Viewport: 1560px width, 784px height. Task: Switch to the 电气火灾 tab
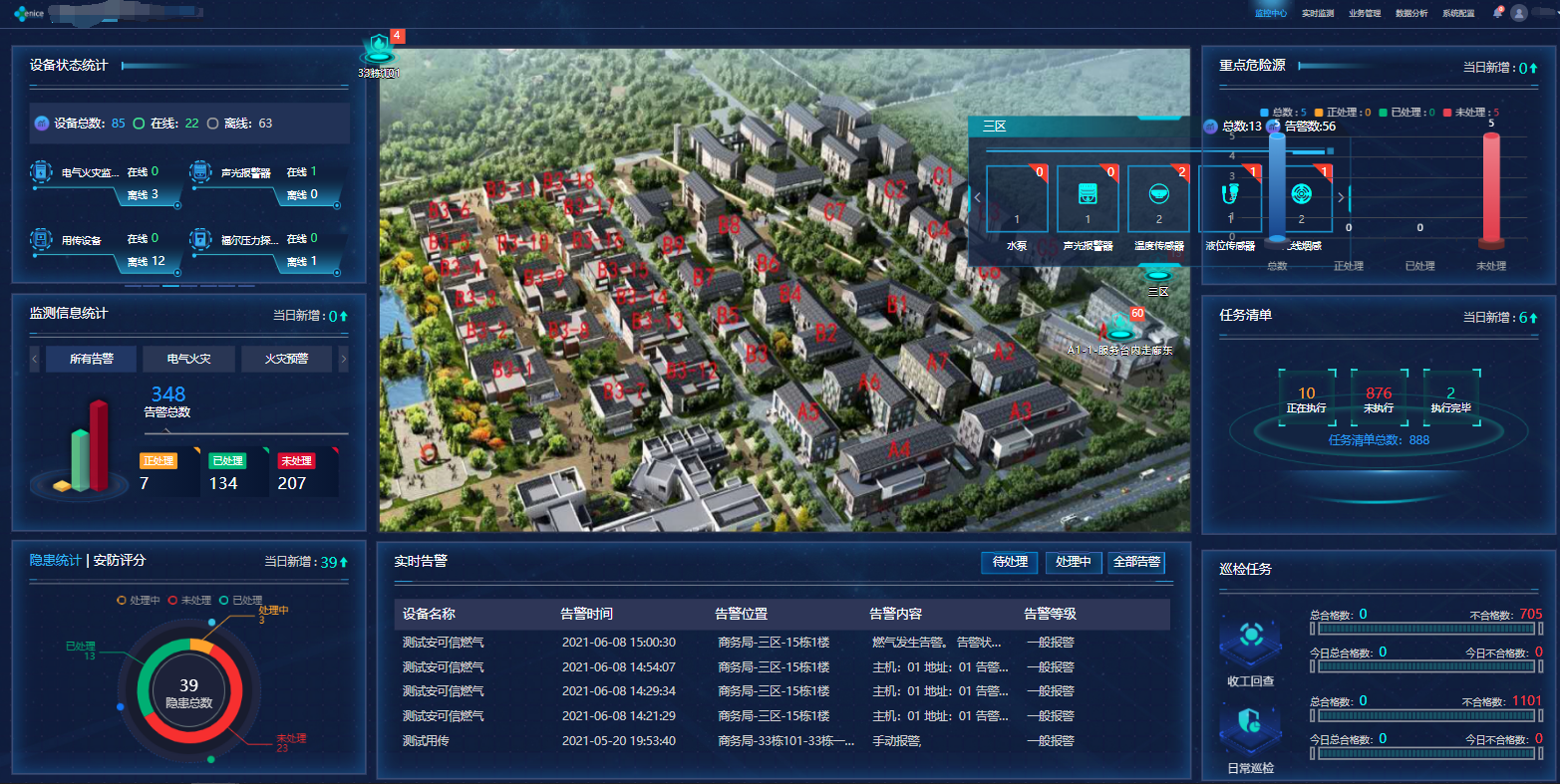tap(188, 359)
